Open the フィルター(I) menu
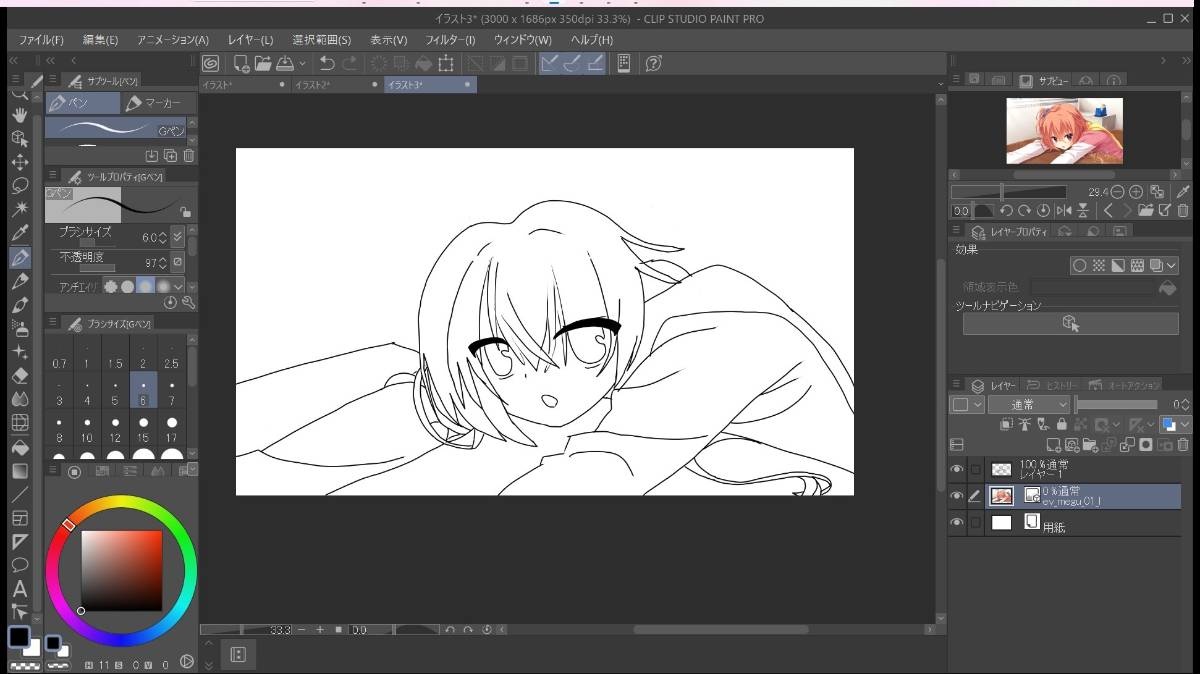 tap(450, 40)
